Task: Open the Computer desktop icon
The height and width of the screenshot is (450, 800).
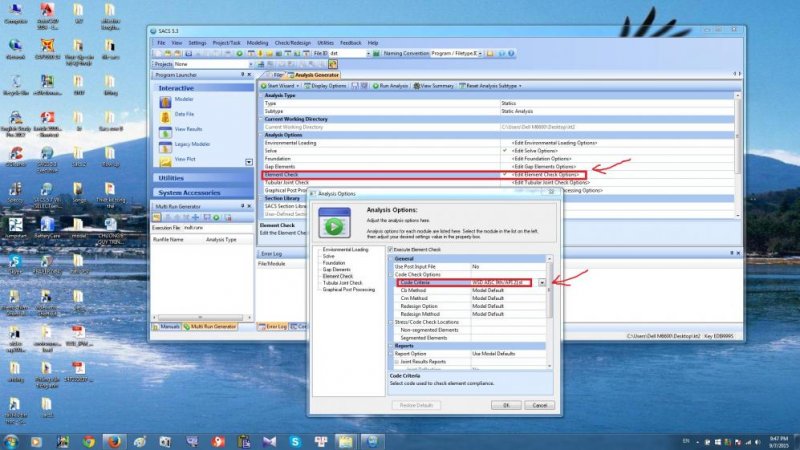Action: pyautogui.click(x=15, y=14)
